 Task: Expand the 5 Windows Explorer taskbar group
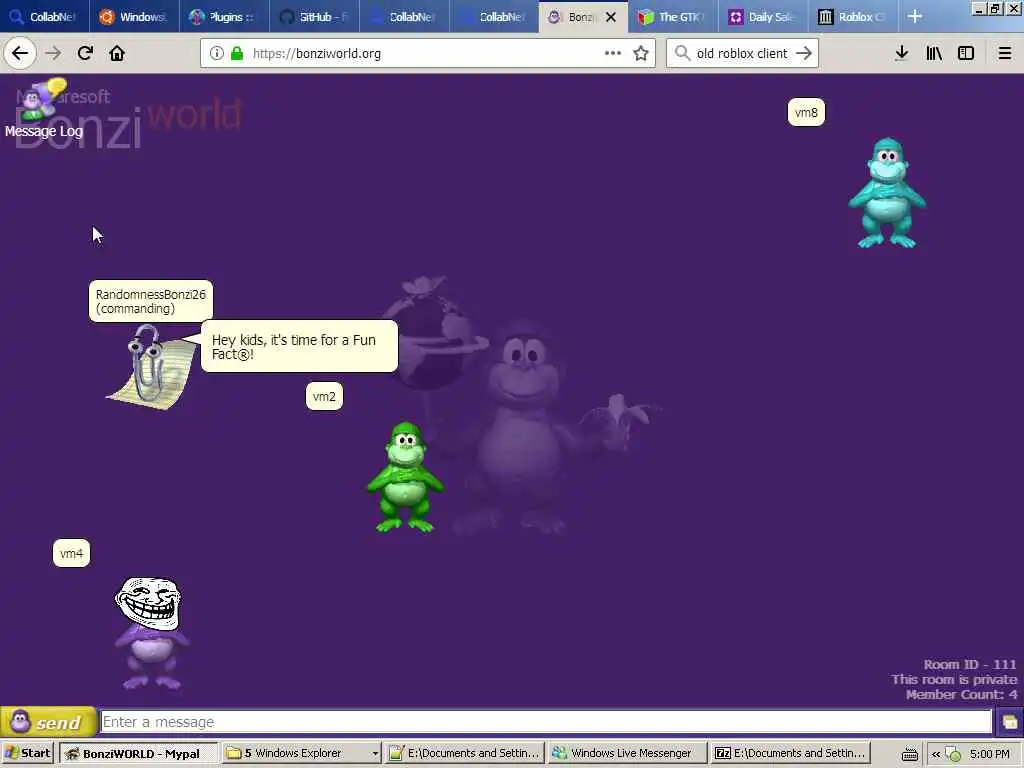click(x=301, y=753)
